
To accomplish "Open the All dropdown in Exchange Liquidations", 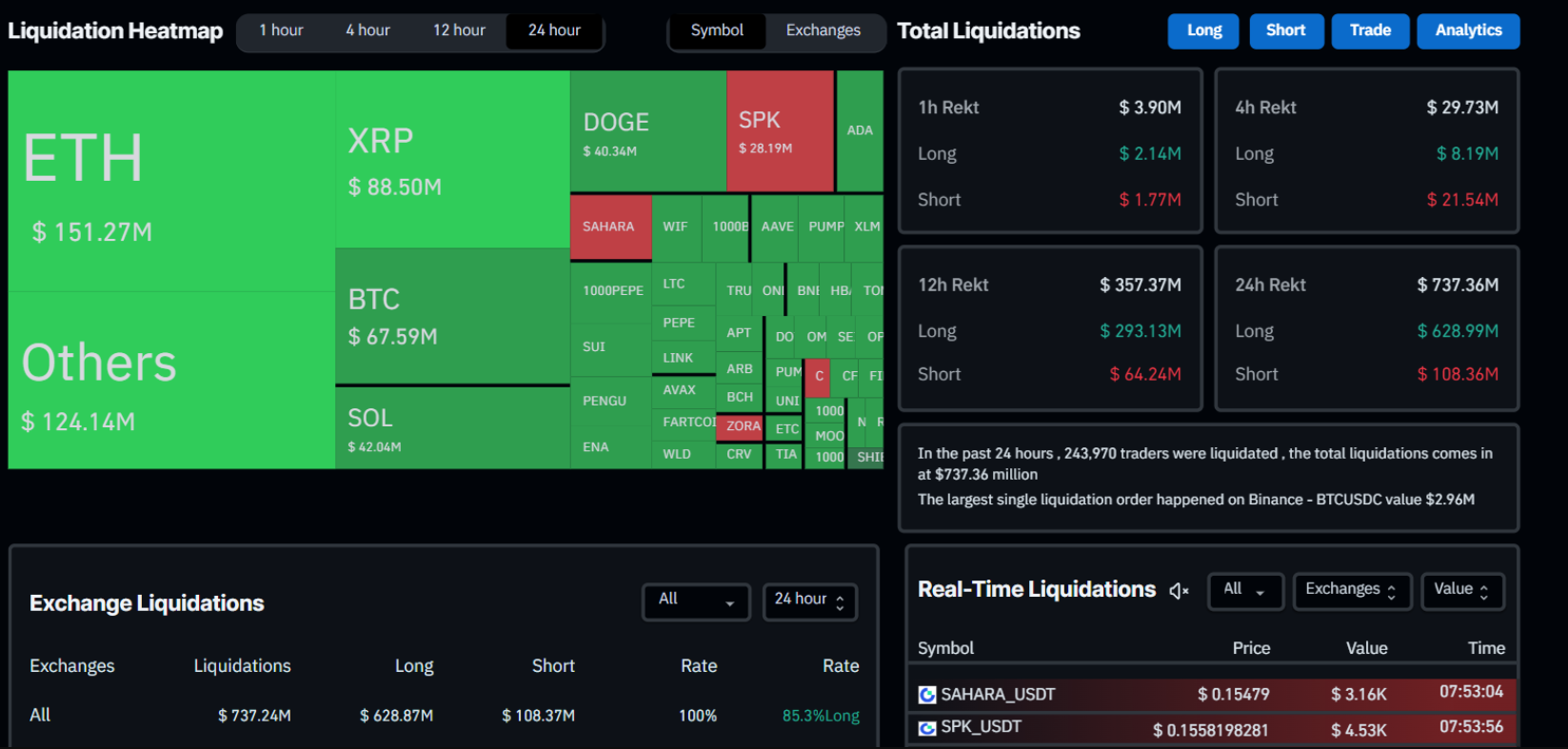I will (696, 601).
